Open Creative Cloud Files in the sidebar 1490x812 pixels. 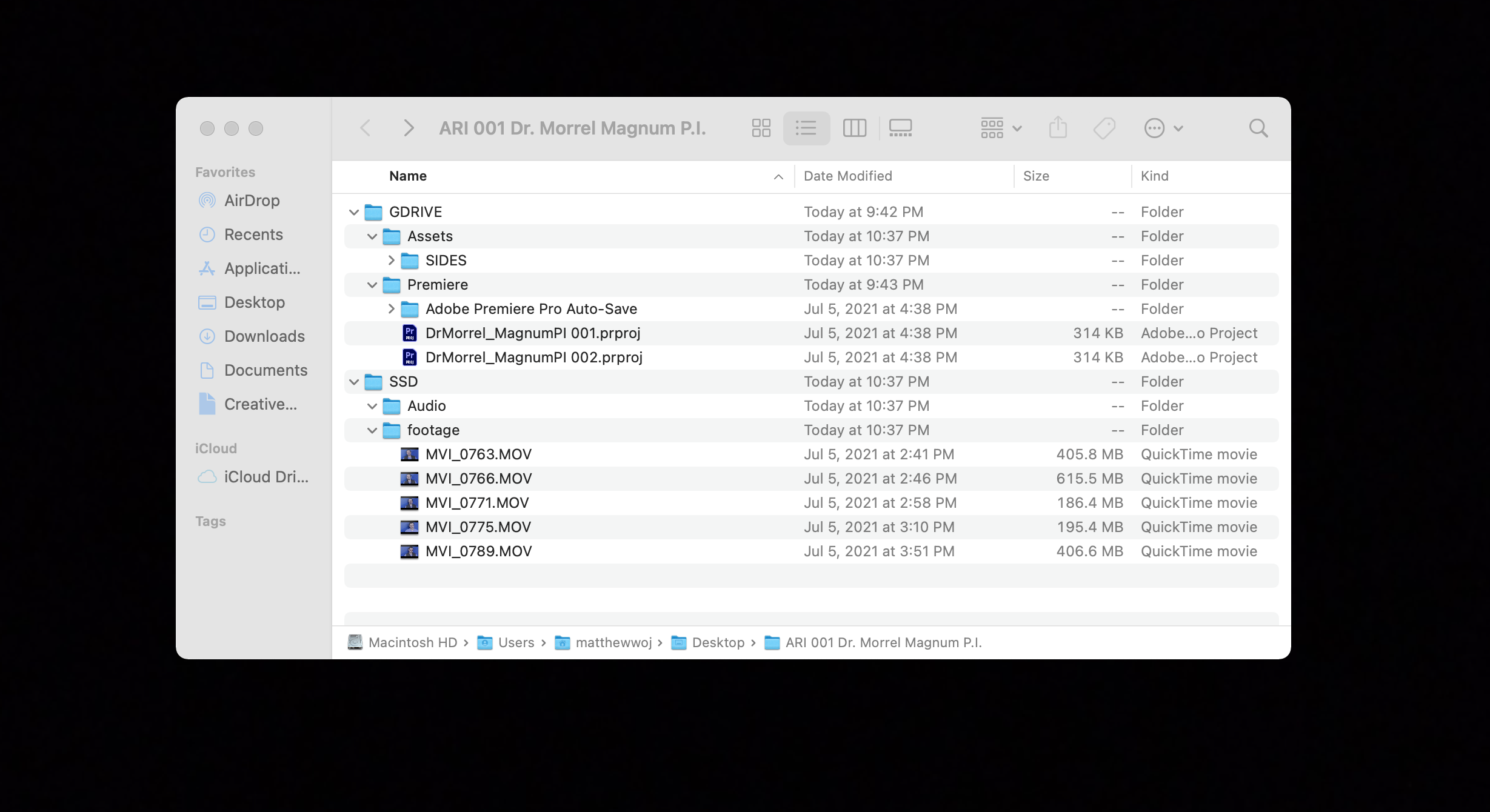(x=261, y=404)
